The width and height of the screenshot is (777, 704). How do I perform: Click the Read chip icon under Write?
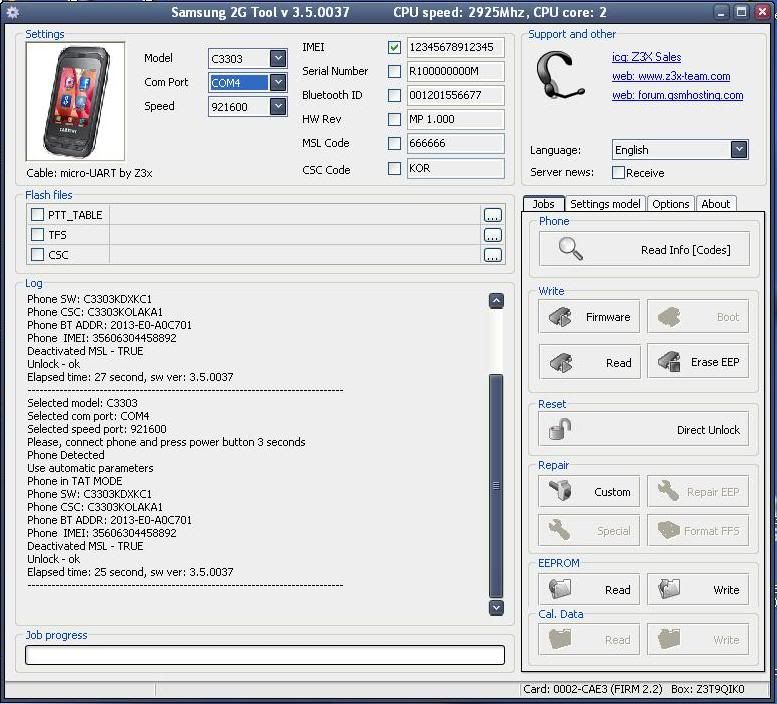(560, 362)
